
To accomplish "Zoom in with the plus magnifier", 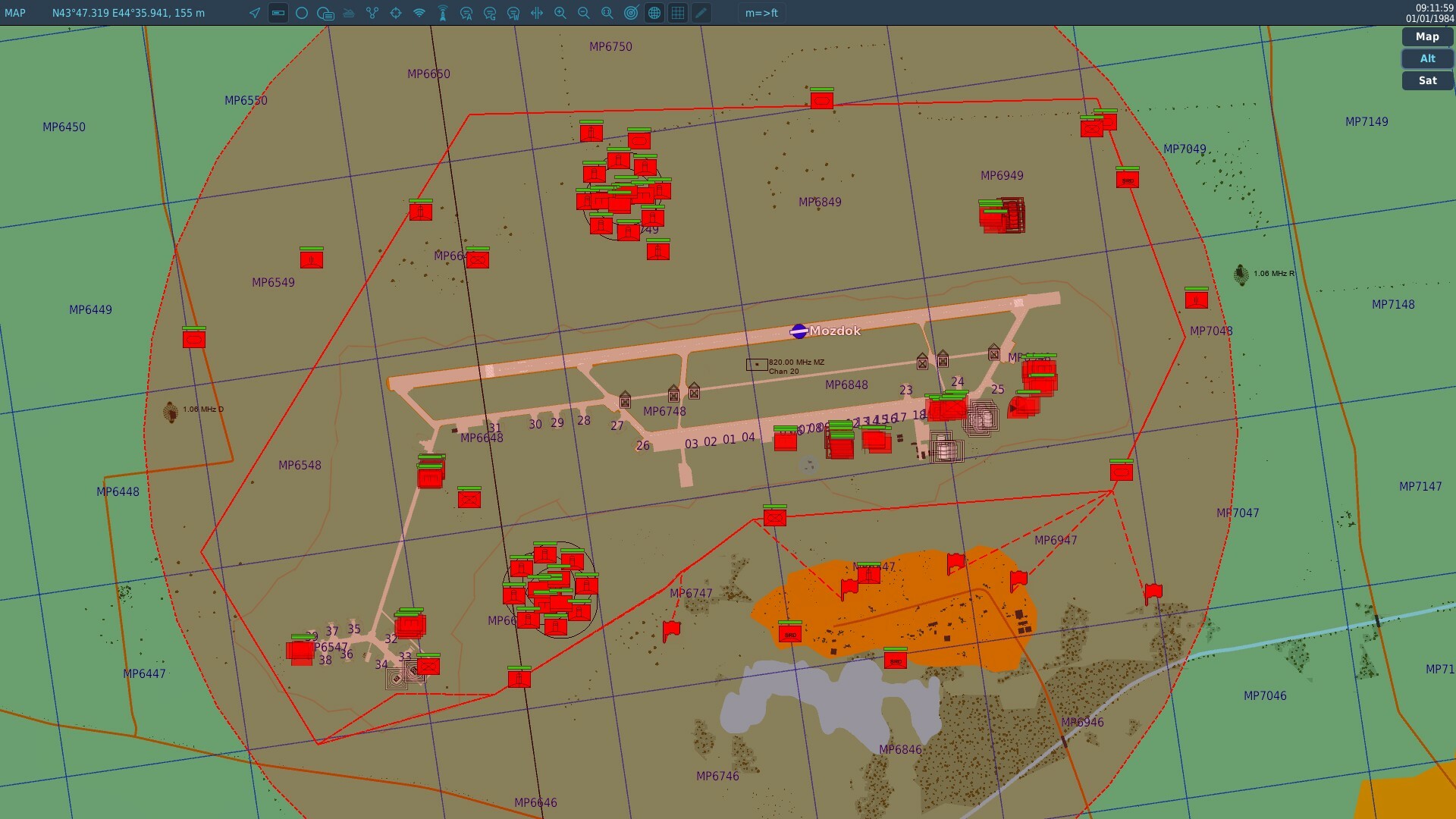I will pos(560,13).
